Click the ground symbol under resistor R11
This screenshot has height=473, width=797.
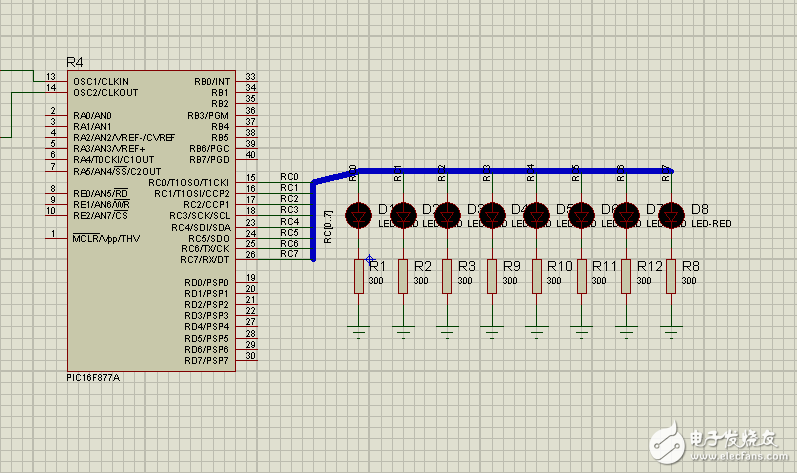pyautogui.click(x=581, y=332)
